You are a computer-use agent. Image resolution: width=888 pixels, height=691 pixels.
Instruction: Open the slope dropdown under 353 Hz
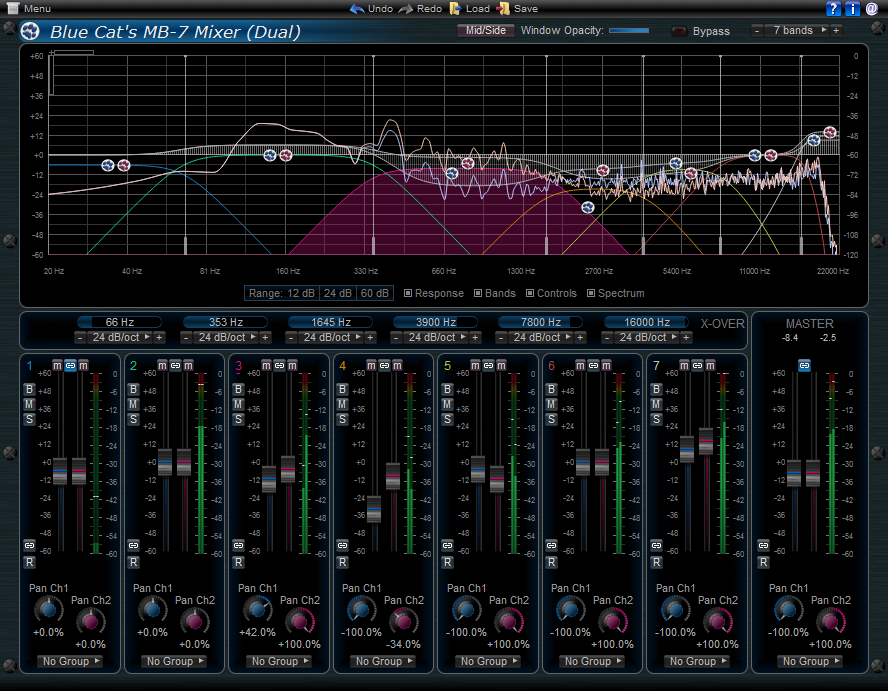click(x=226, y=338)
